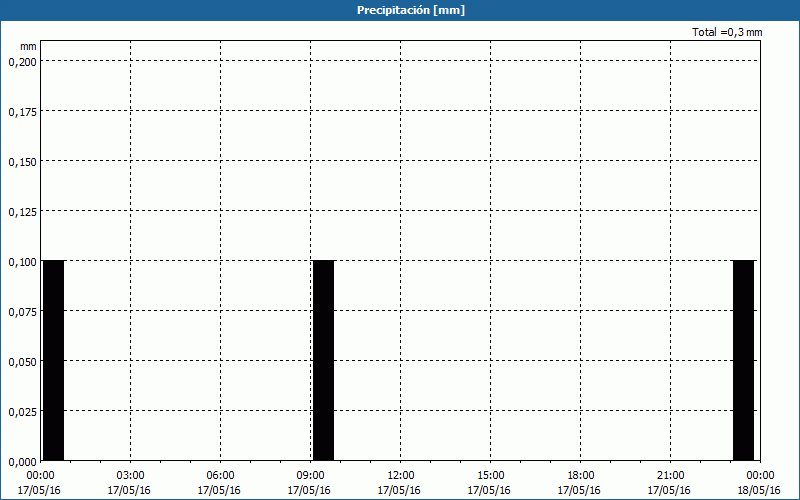Click the 21:00 time label
The width and height of the screenshot is (800, 500).
[670, 476]
